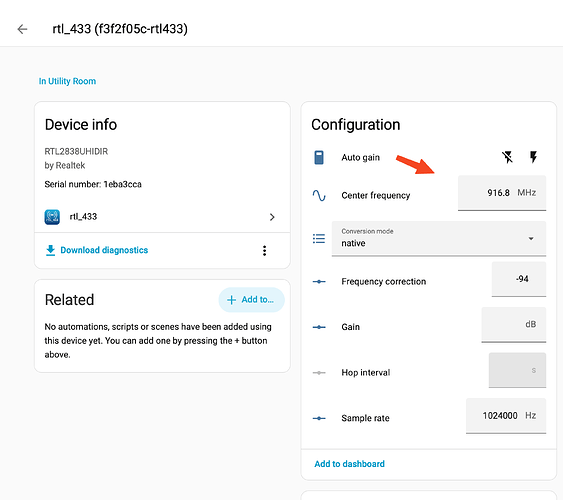Viewport: 563px width, 500px height.
Task: Click the Frequency correction label
Action: (x=383, y=281)
